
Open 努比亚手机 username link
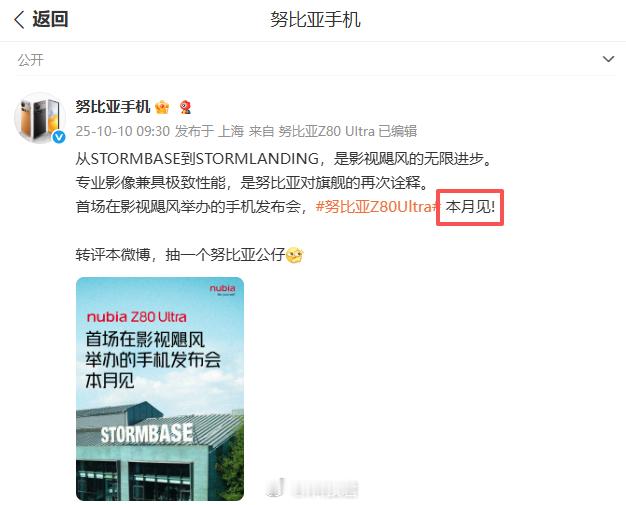coord(113,107)
